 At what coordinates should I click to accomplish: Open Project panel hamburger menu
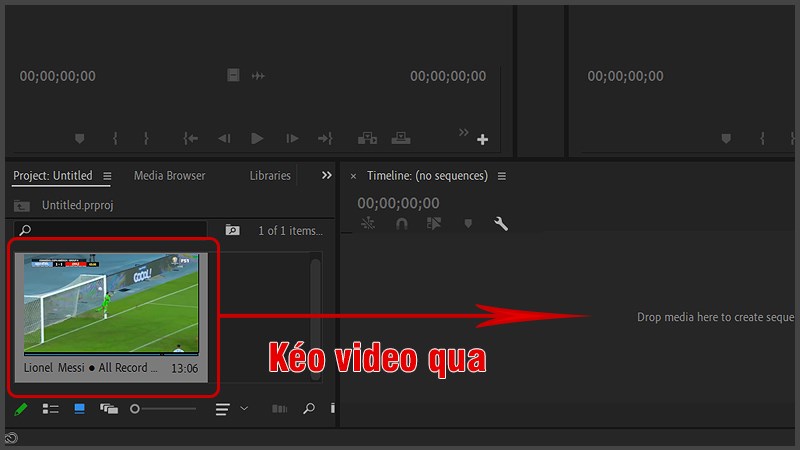tap(107, 176)
